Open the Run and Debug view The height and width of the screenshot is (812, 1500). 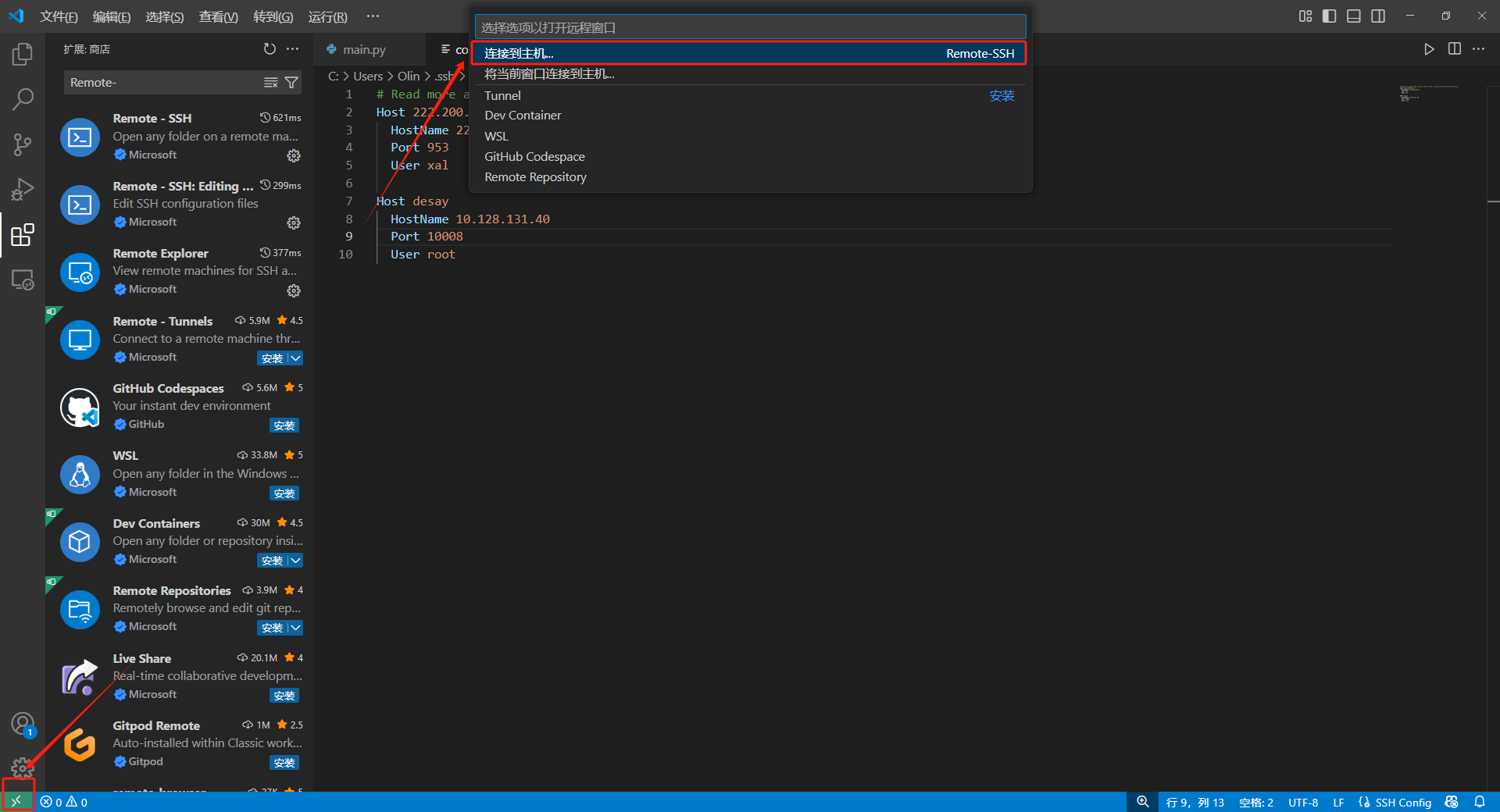[x=23, y=190]
